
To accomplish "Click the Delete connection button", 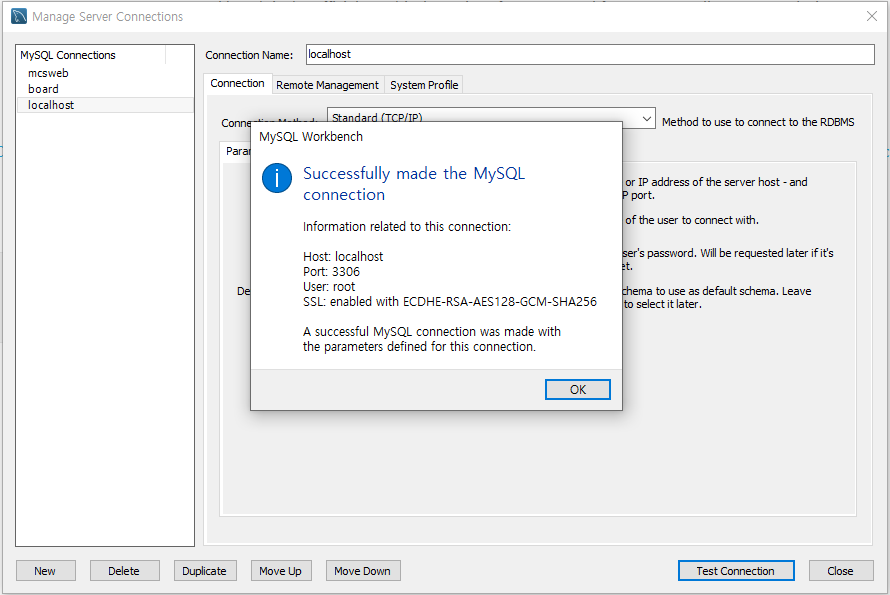I will tap(124, 571).
